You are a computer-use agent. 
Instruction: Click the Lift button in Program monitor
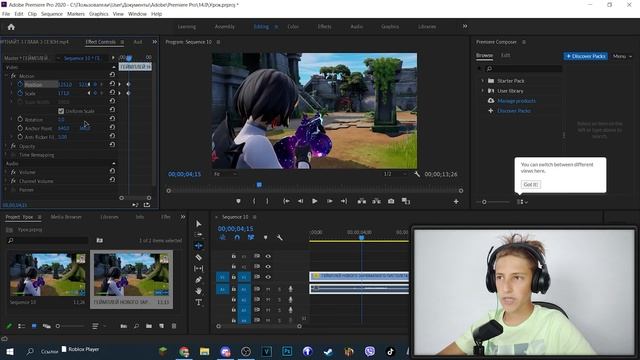pyautogui.click(x=362, y=201)
